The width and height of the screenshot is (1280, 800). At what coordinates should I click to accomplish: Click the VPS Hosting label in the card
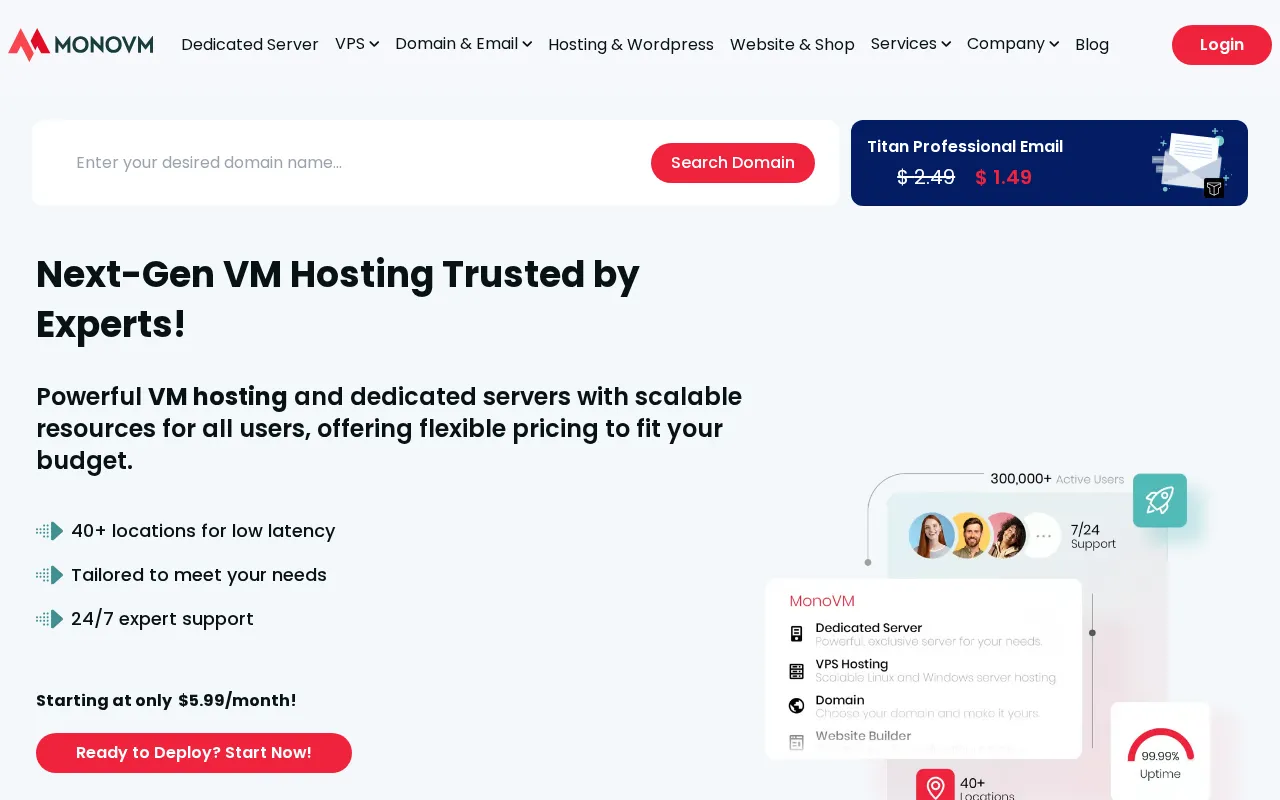pos(852,664)
